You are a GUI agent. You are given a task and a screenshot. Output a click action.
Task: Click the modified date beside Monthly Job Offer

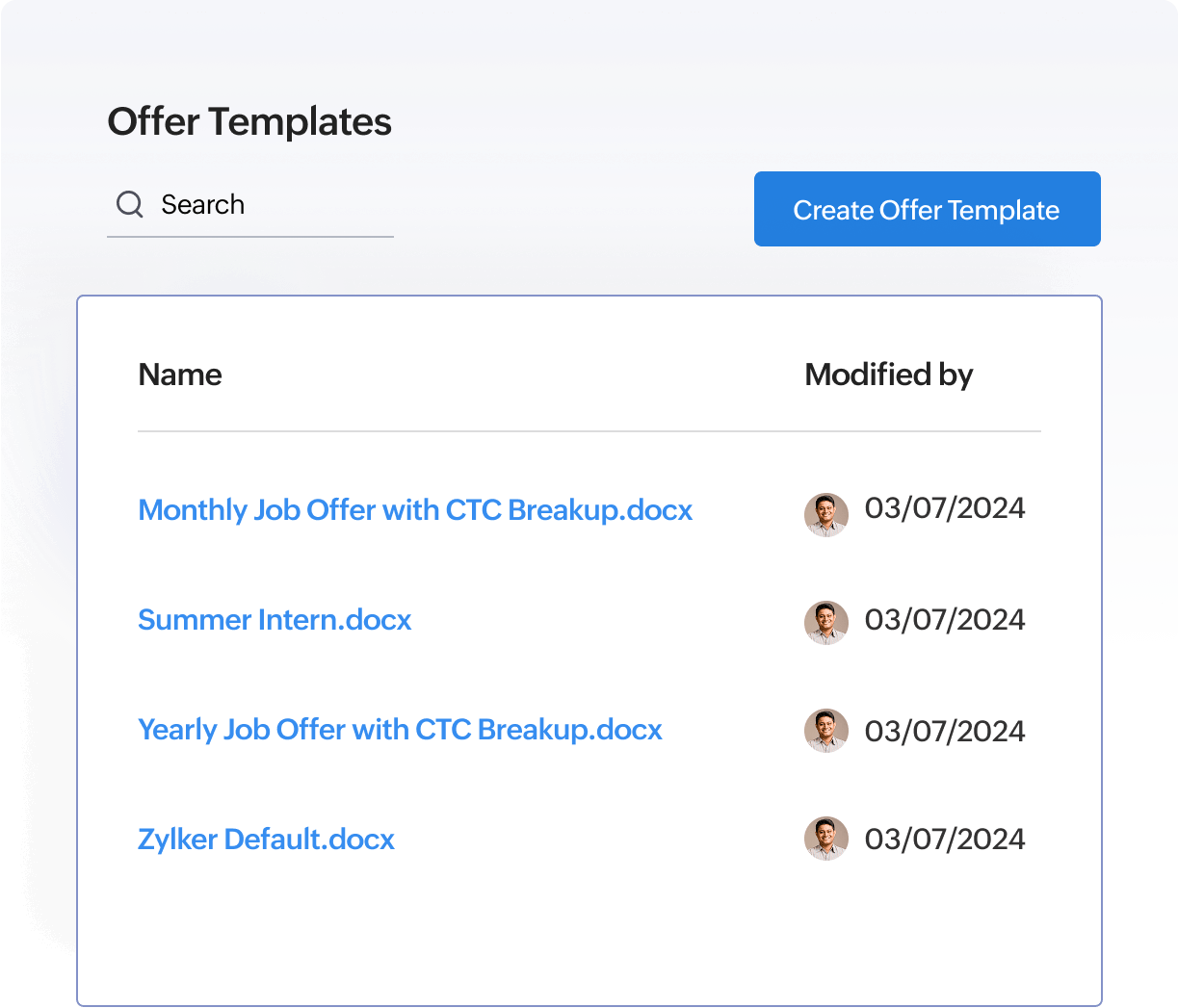coord(944,508)
